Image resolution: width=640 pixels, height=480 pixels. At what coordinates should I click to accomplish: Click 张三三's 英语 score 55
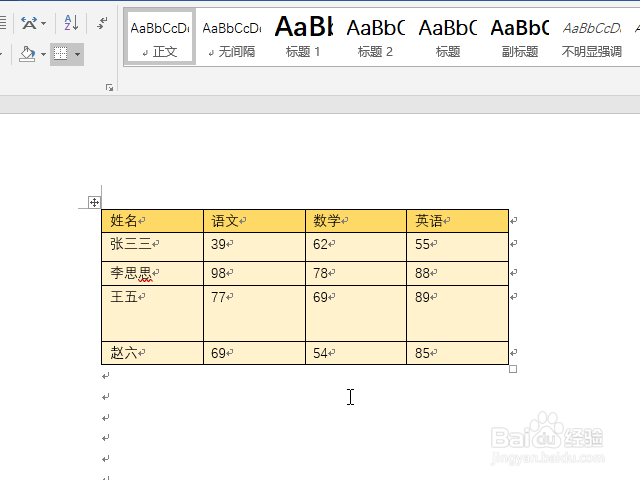458,247
